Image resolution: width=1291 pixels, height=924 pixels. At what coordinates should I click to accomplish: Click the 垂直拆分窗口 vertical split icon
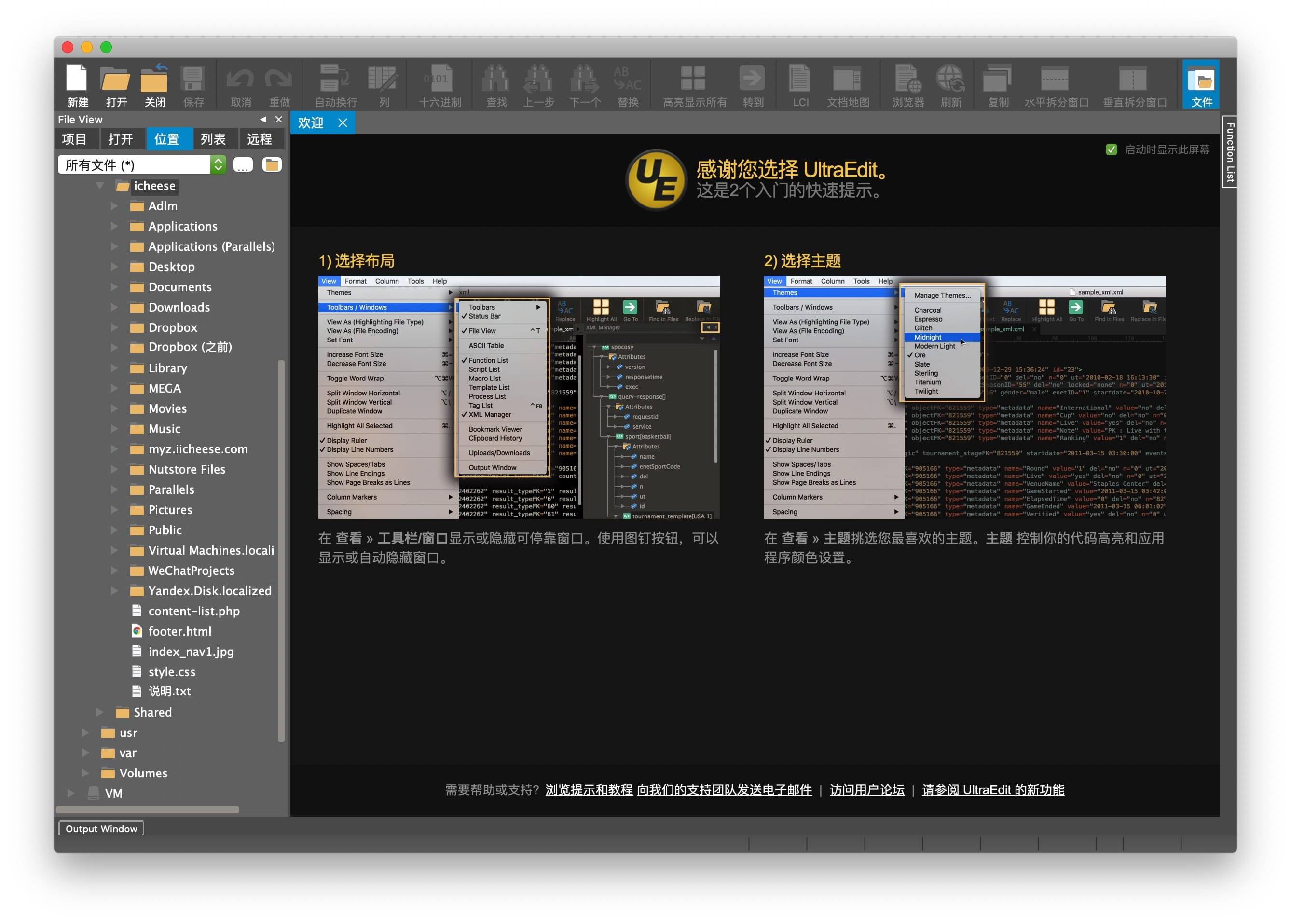click(x=1133, y=79)
